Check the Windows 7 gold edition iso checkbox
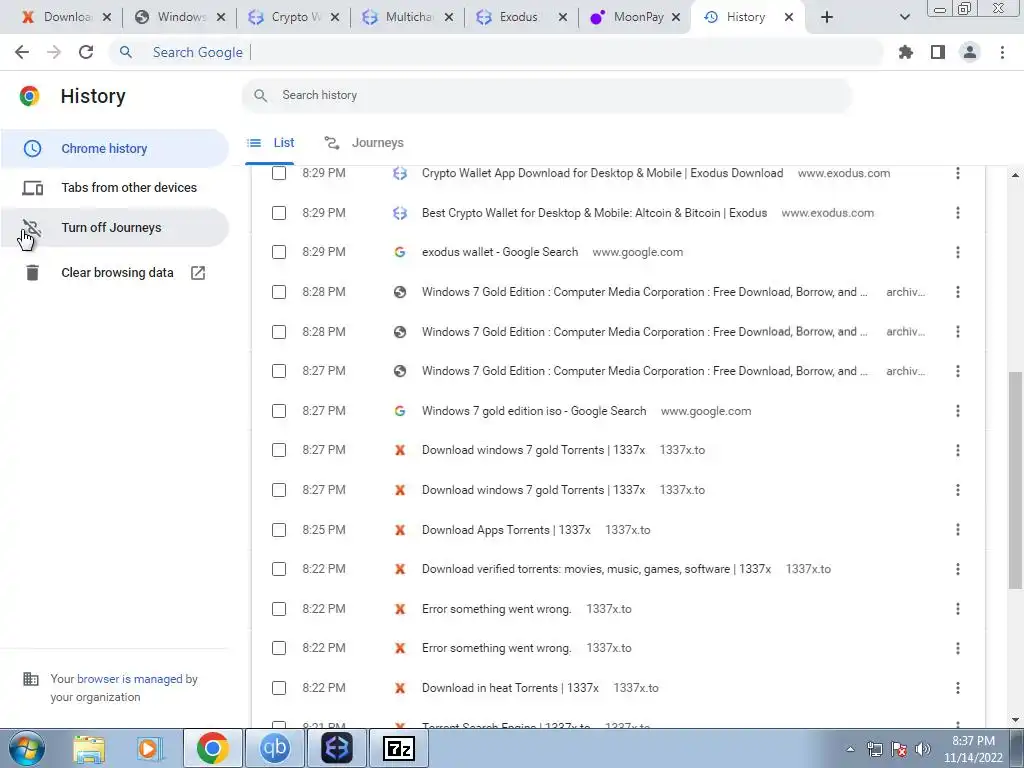The image size is (1024, 768). click(x=279, y=411)
